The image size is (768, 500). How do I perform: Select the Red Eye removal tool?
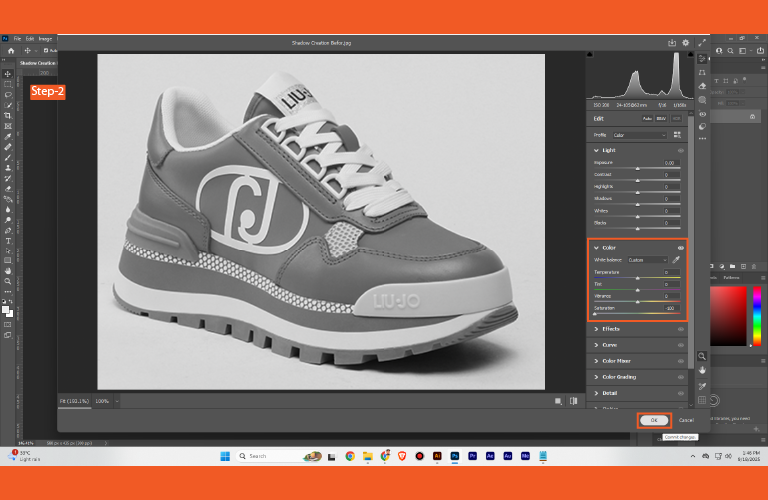click(x=703, y=113)
